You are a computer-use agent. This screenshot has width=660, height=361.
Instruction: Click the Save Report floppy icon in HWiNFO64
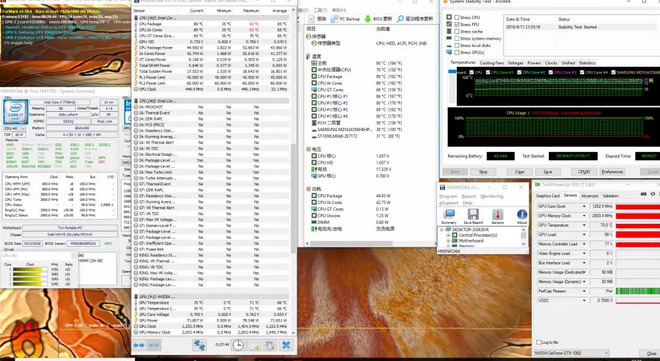[x=473, y=215]
